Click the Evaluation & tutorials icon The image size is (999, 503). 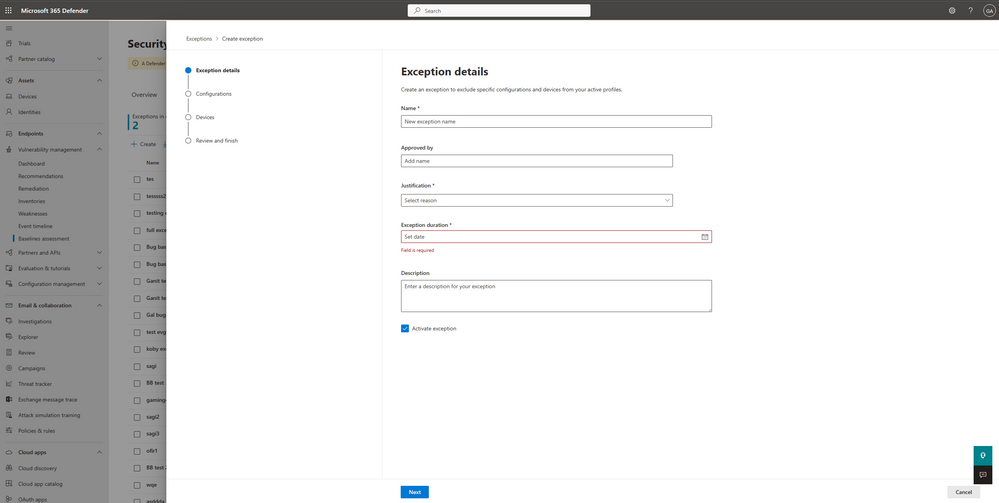point(9,268)
